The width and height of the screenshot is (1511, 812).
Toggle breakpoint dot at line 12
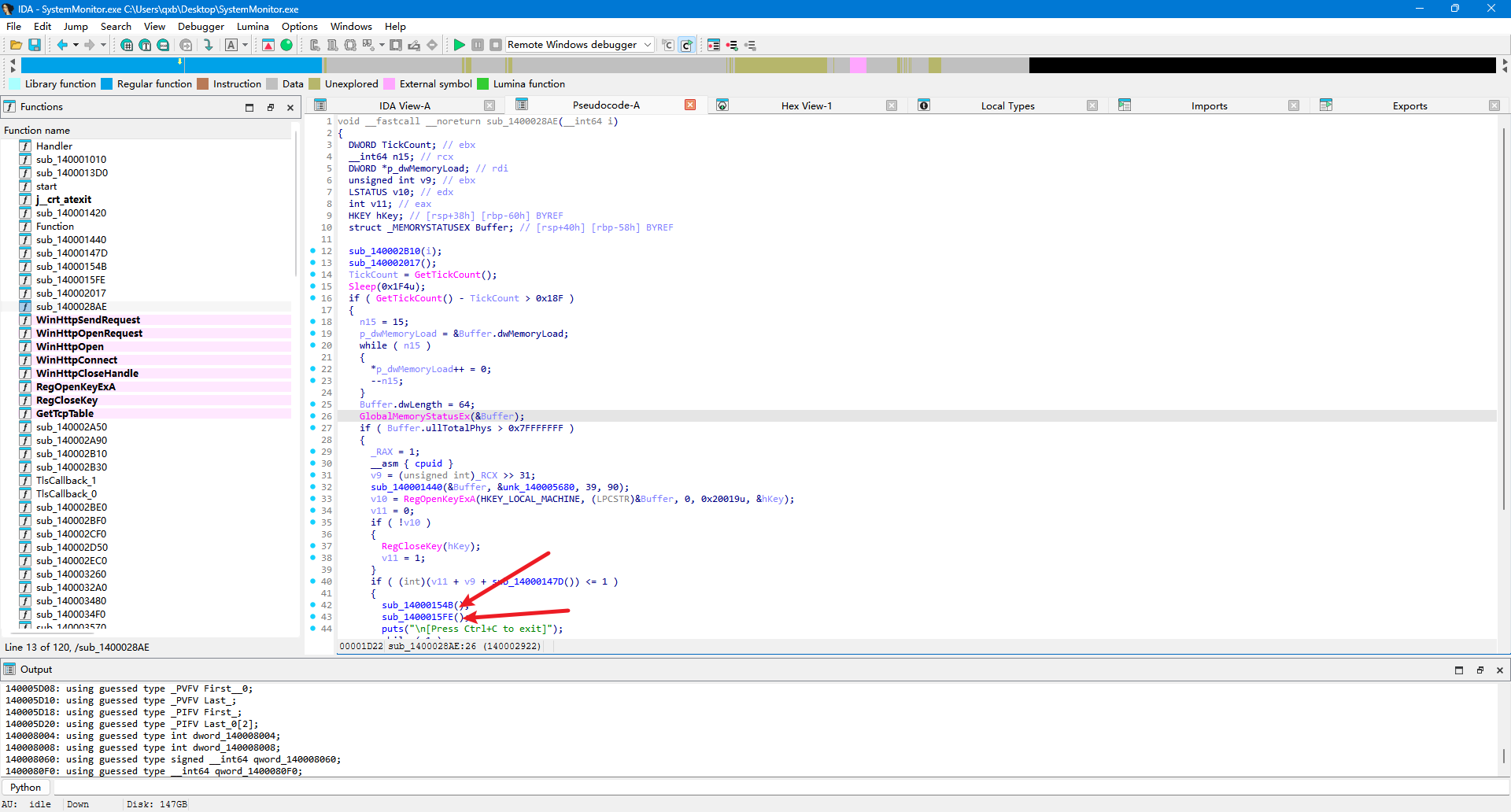[313, 251]
